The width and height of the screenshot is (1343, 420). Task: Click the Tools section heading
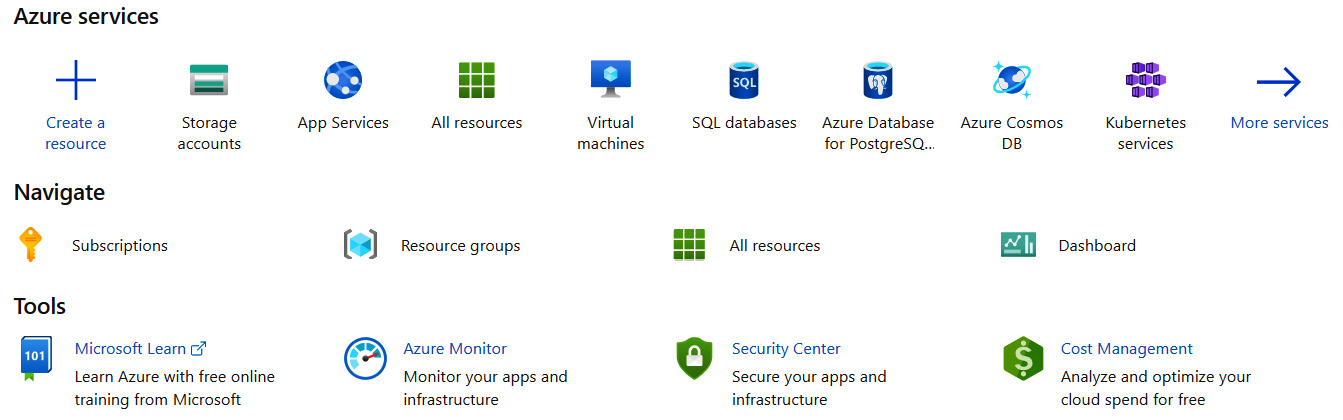coord(40,306)
